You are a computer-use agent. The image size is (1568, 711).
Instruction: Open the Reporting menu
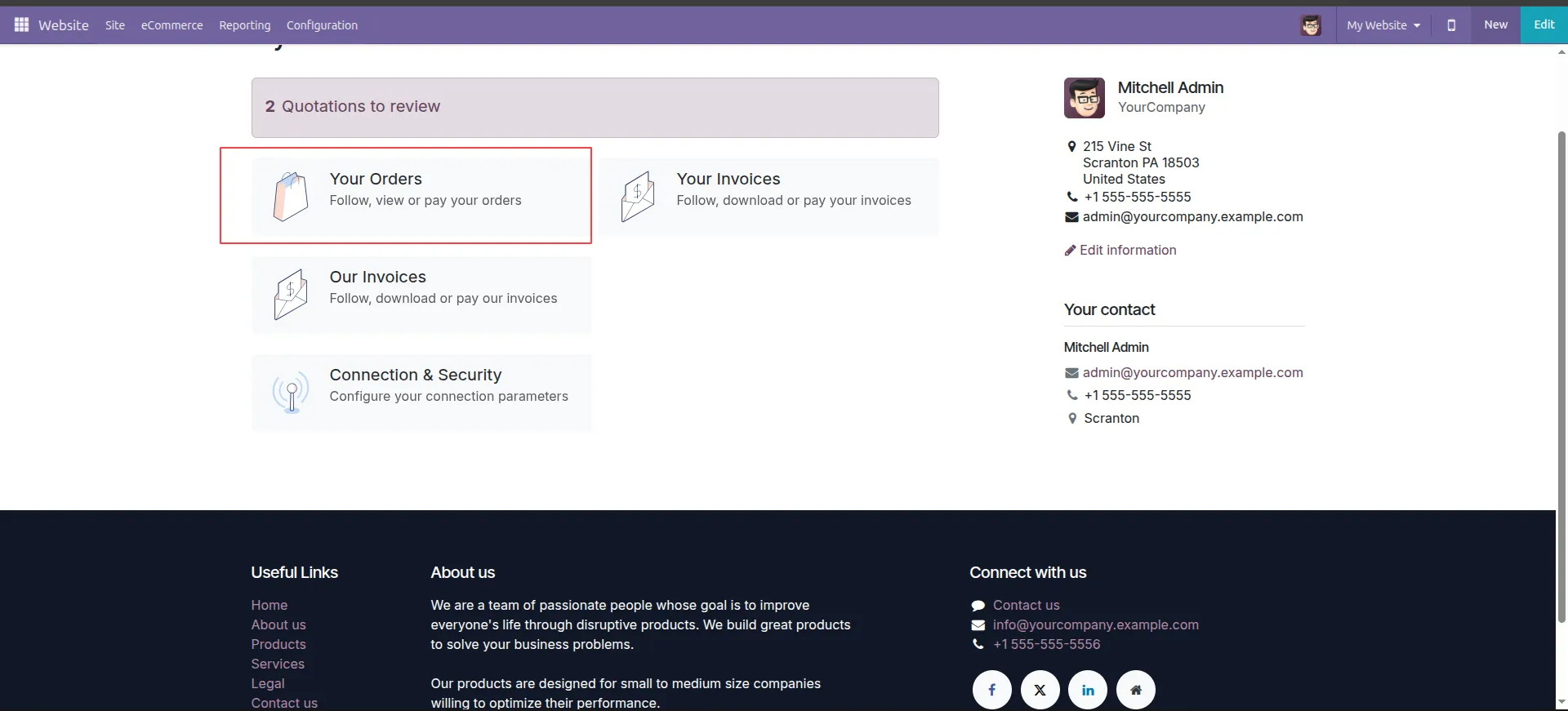click(244, 25)
